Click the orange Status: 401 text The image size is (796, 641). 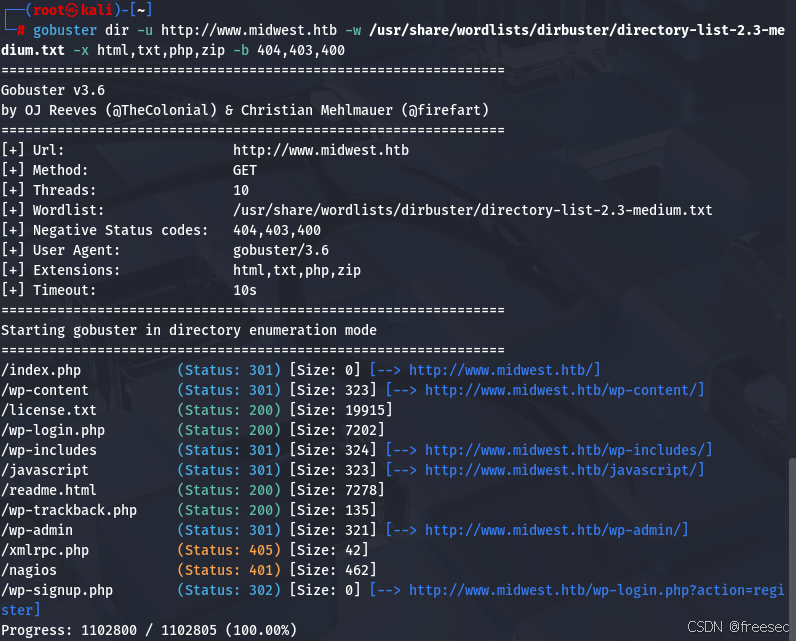click(229, 570)
